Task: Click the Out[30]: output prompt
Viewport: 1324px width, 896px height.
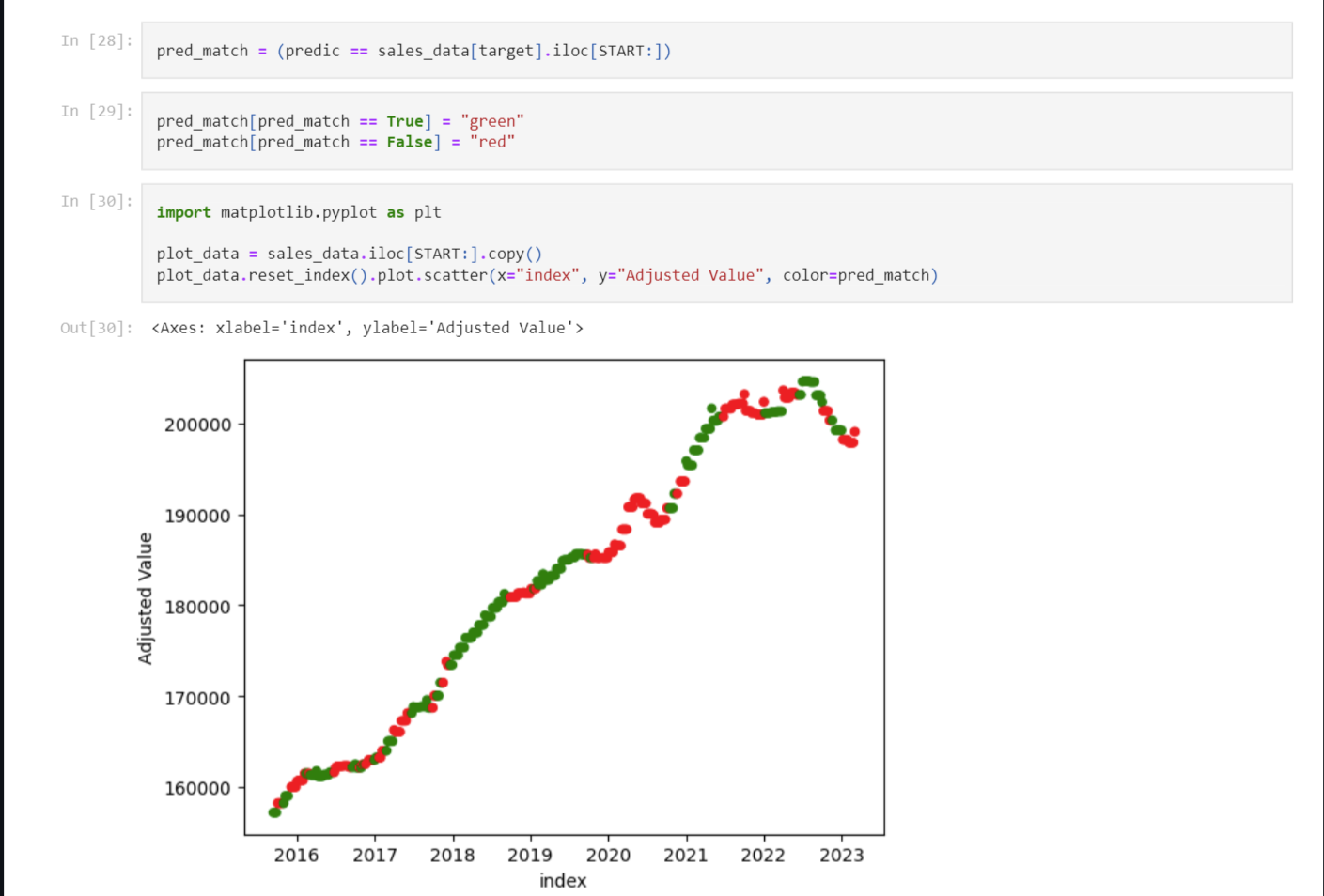Action: (x=97, y=328)
